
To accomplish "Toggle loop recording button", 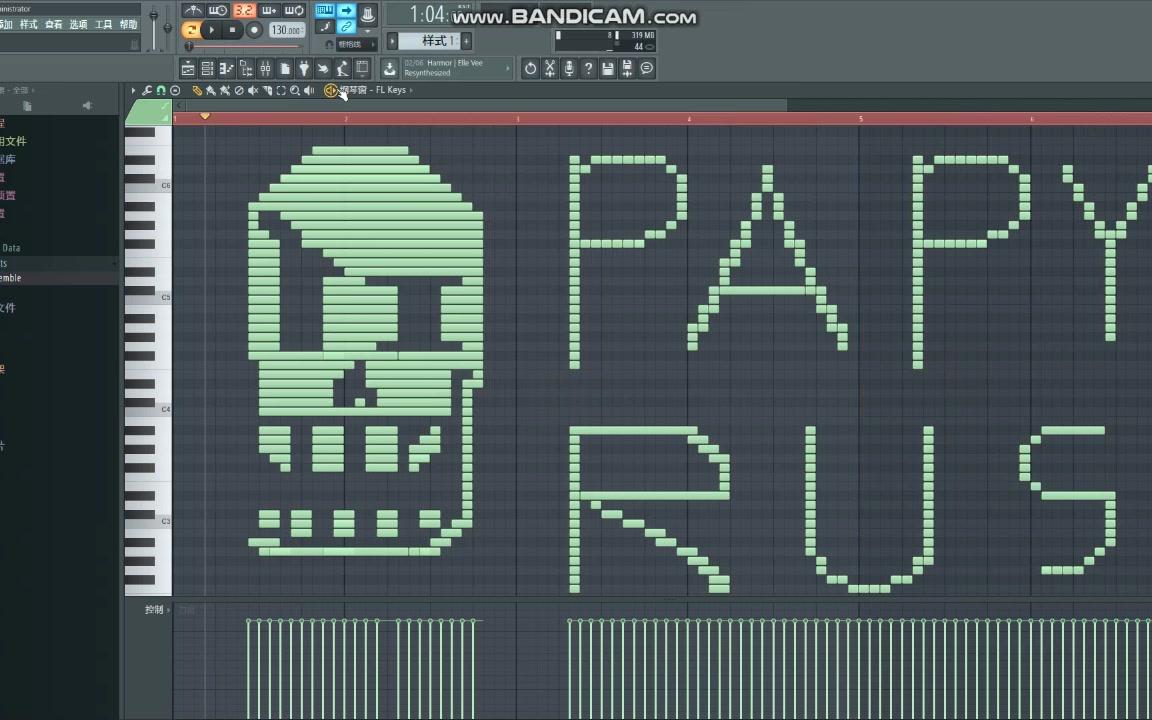I will coord(295,10).
